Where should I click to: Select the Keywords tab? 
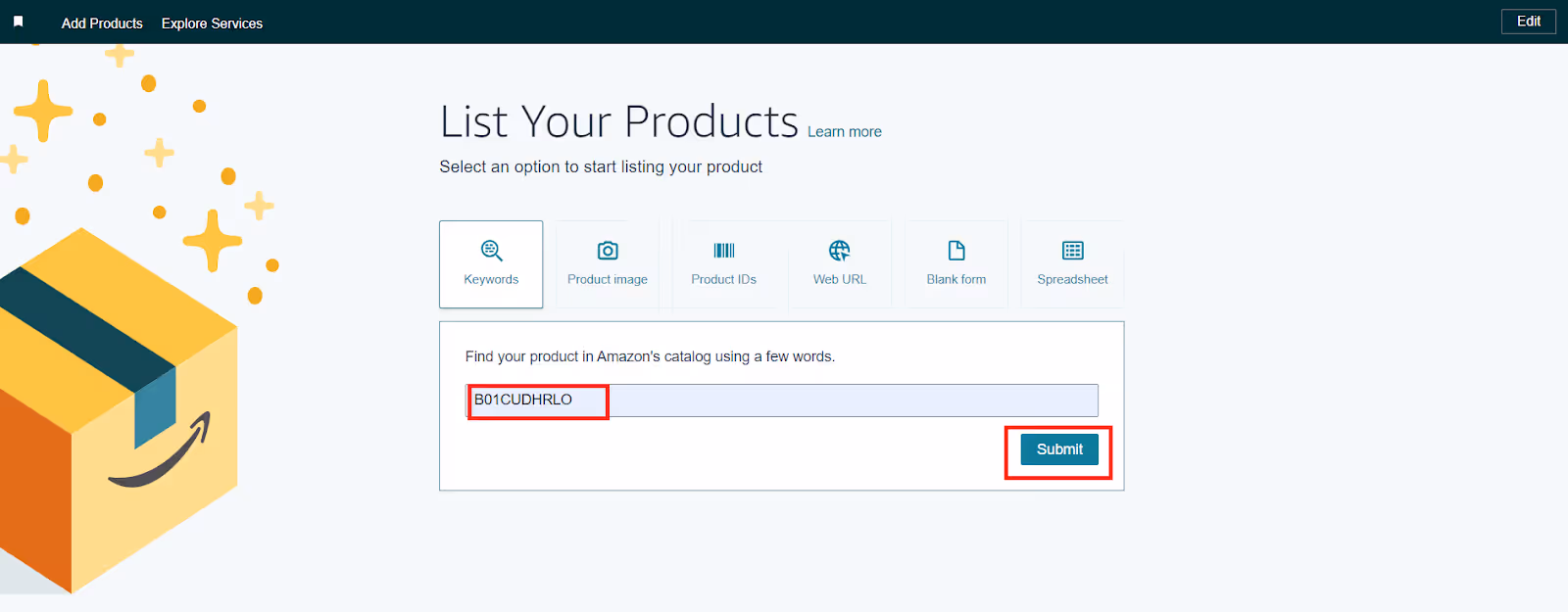[491, 264]
